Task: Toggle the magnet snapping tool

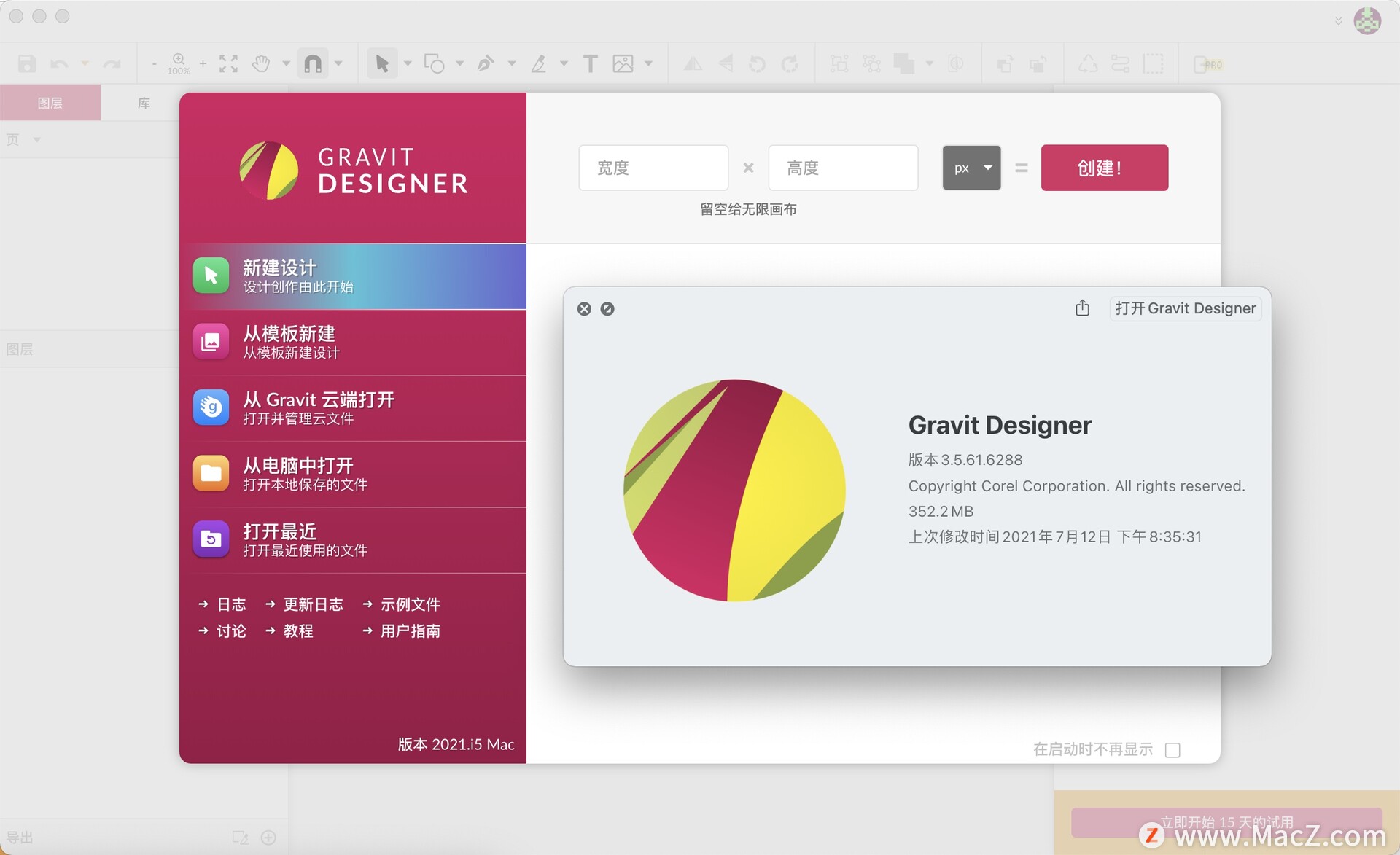Action: [313, 64]
